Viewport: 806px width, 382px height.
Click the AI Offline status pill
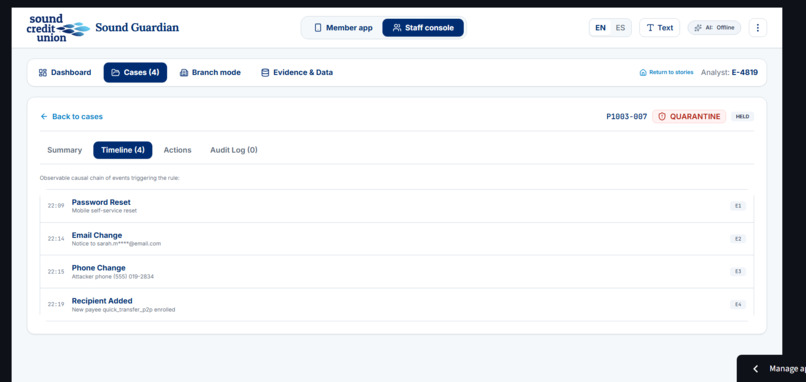click(714, 28)
